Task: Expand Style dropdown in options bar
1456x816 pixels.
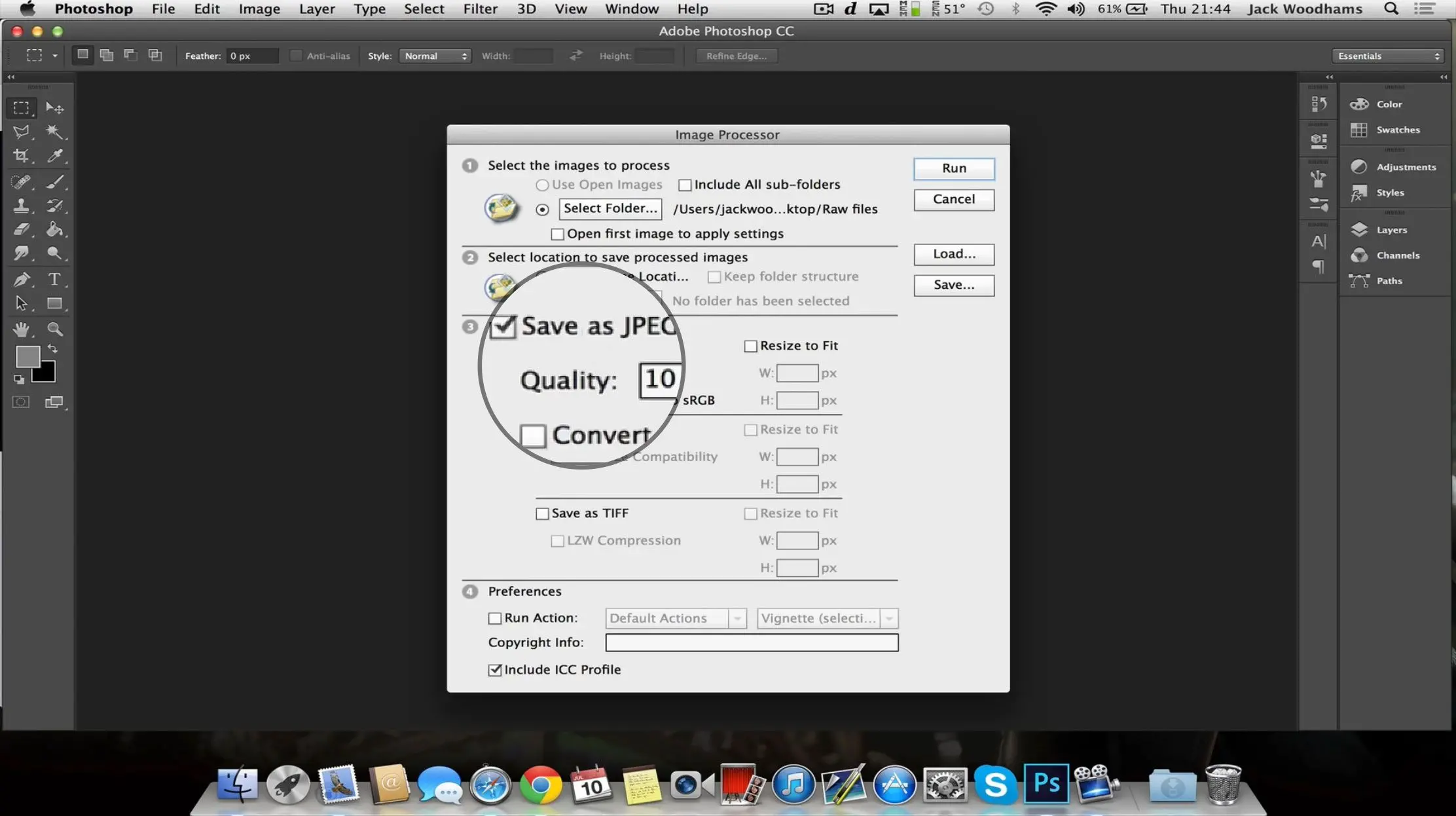Action: pos(435,56)
